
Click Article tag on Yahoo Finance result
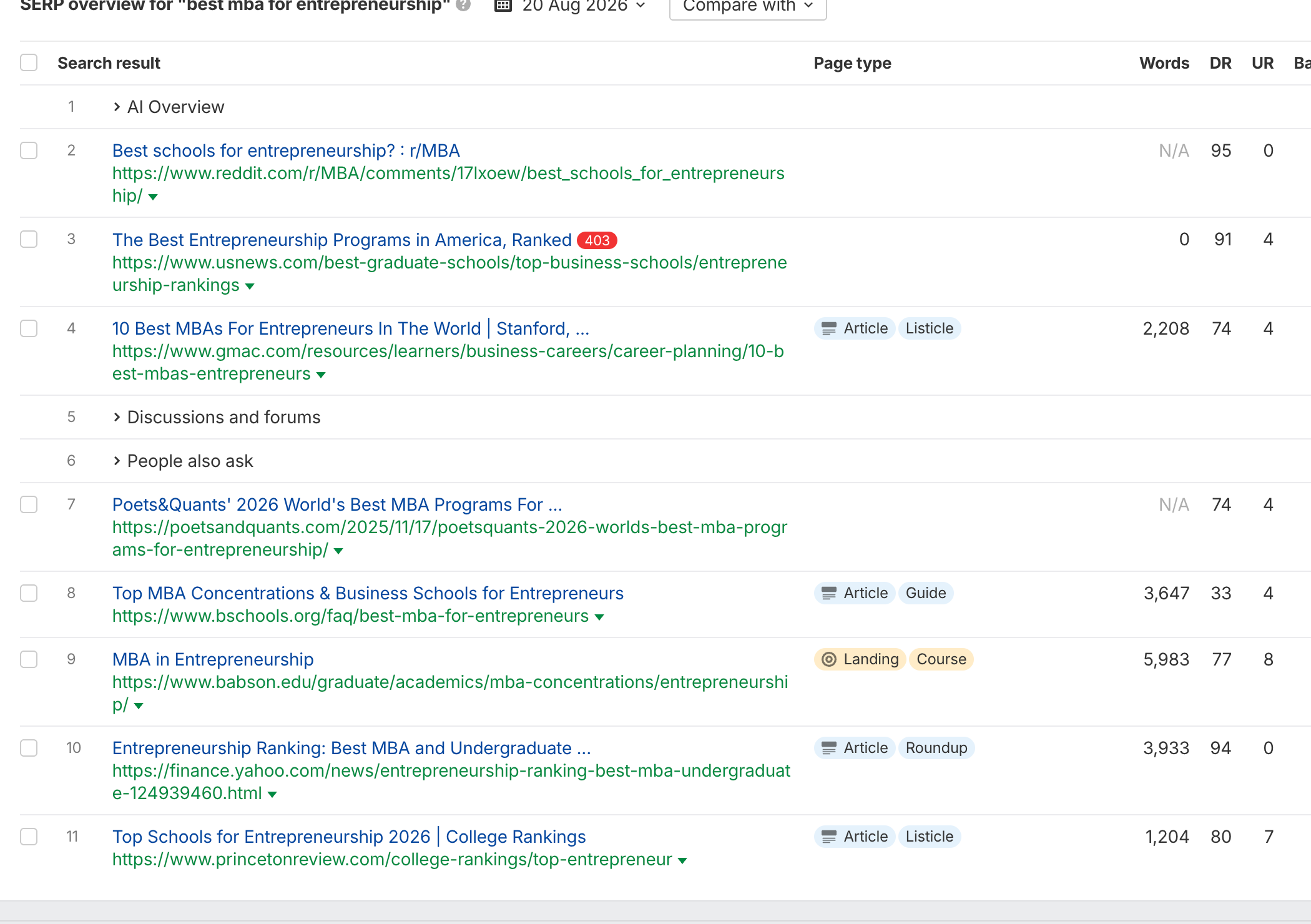855,748
